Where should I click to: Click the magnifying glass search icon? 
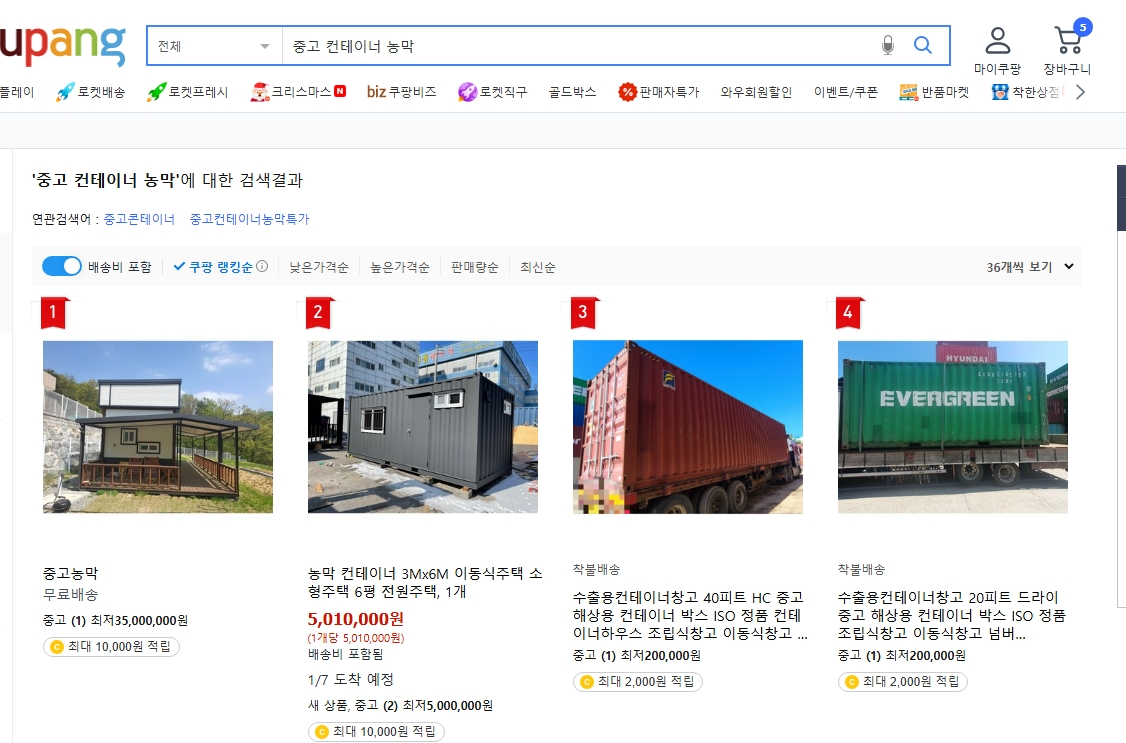pyautogui.click(x=923, y=45)
